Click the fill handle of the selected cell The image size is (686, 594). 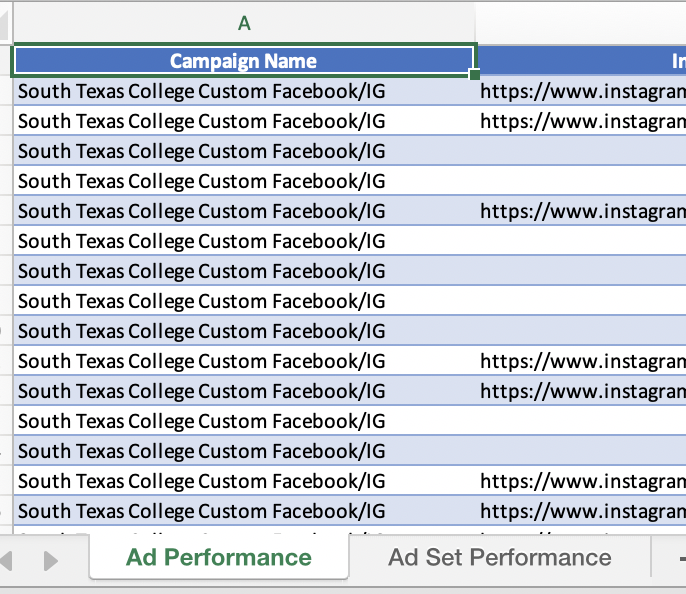[475, 74]
